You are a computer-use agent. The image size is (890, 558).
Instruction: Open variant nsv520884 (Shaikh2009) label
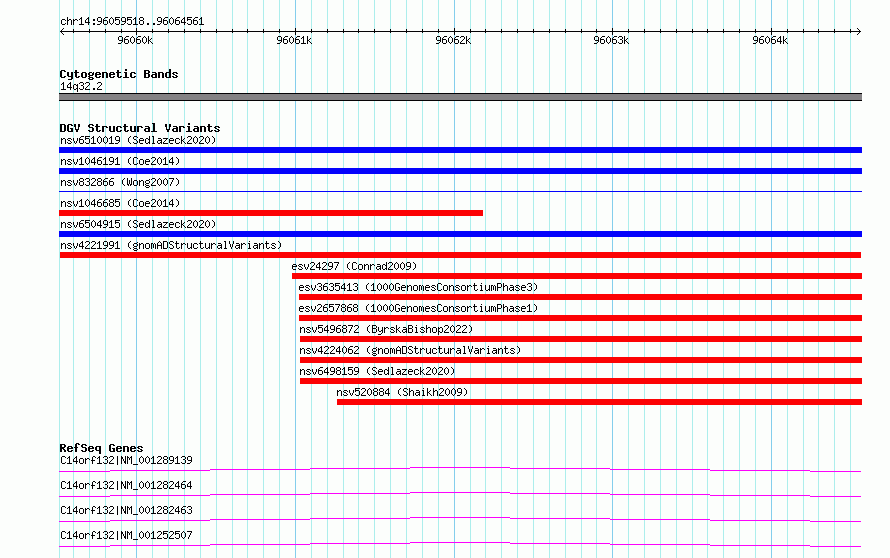[402, 392]
